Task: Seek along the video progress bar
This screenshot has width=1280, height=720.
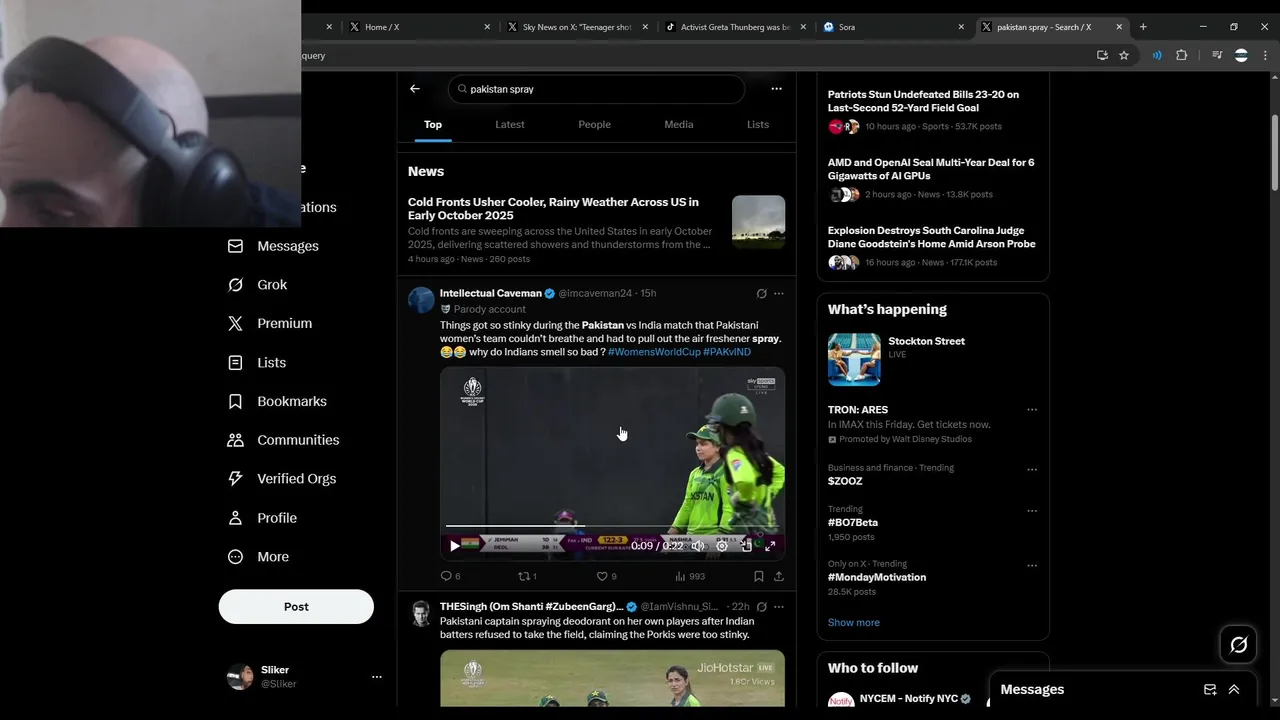Action: pos(612,526)
